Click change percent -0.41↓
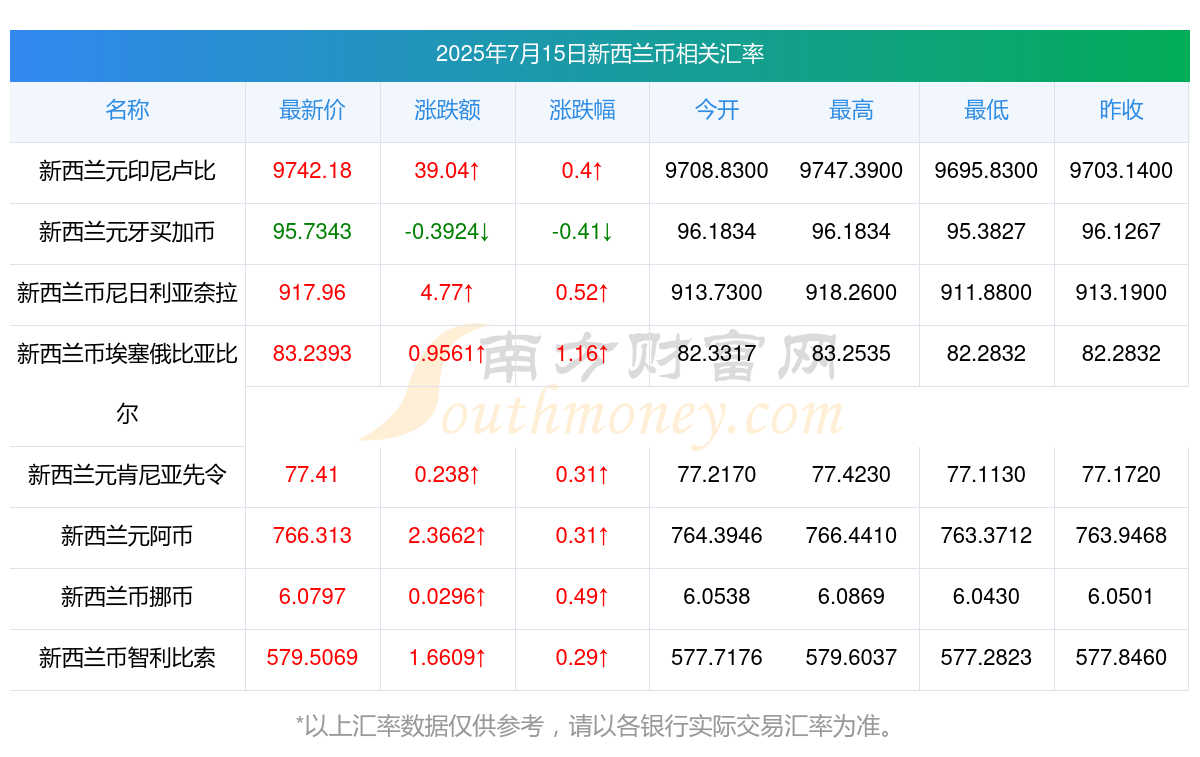 582,232
